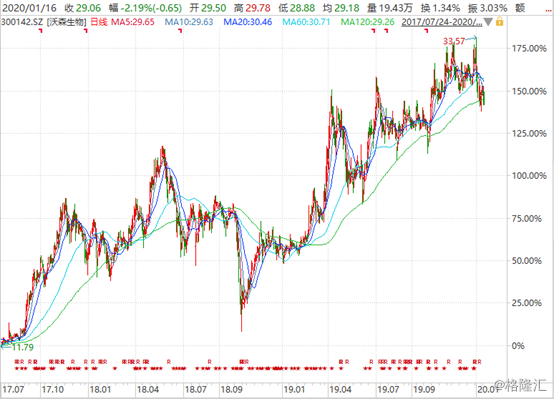Viewport: 554px width, 399px height.
Task: Click the first red flag marker near 17.10
Action: tap(41, 31)
